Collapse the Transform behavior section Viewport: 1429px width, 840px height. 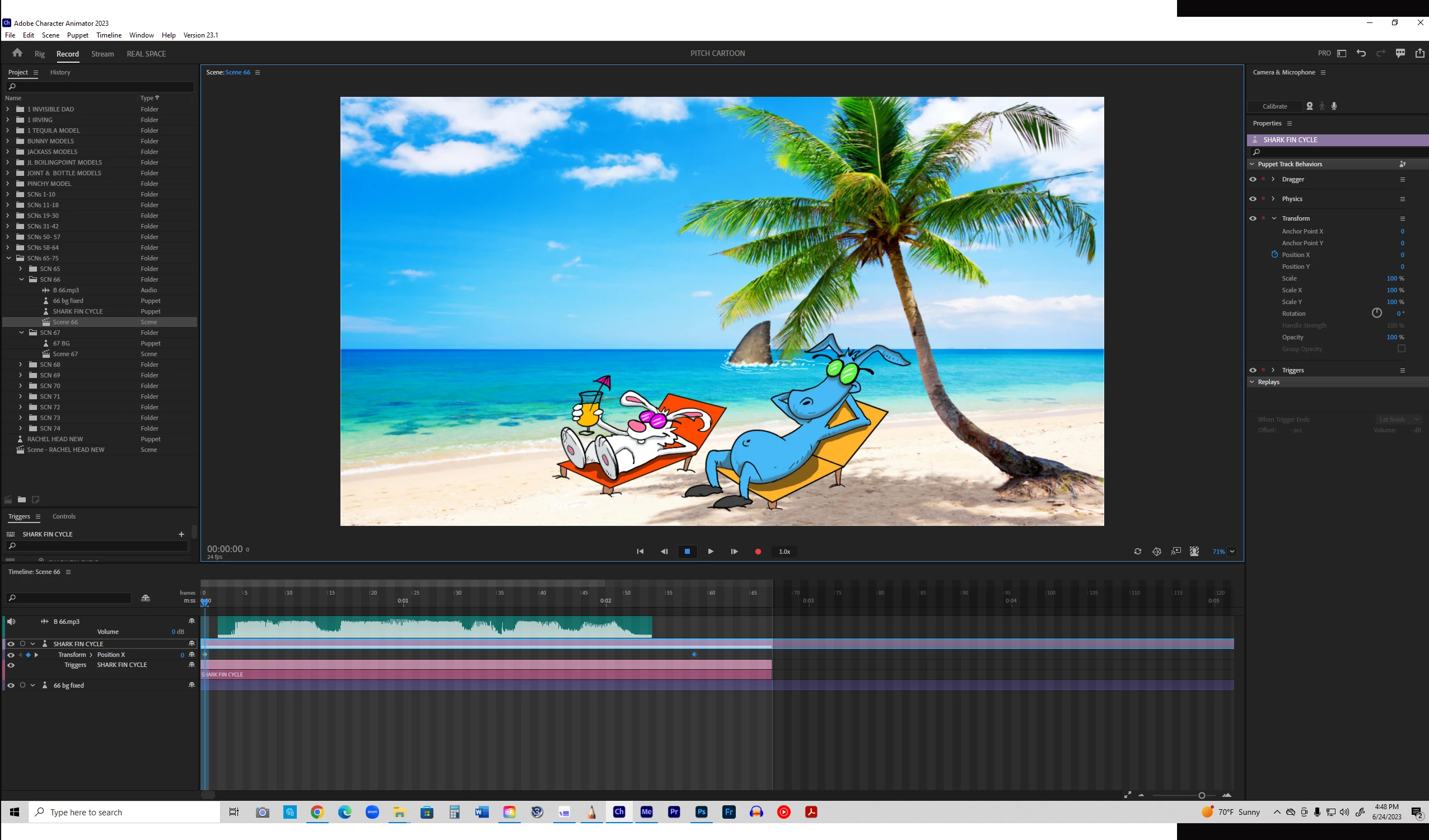[x=1274, y=218]
